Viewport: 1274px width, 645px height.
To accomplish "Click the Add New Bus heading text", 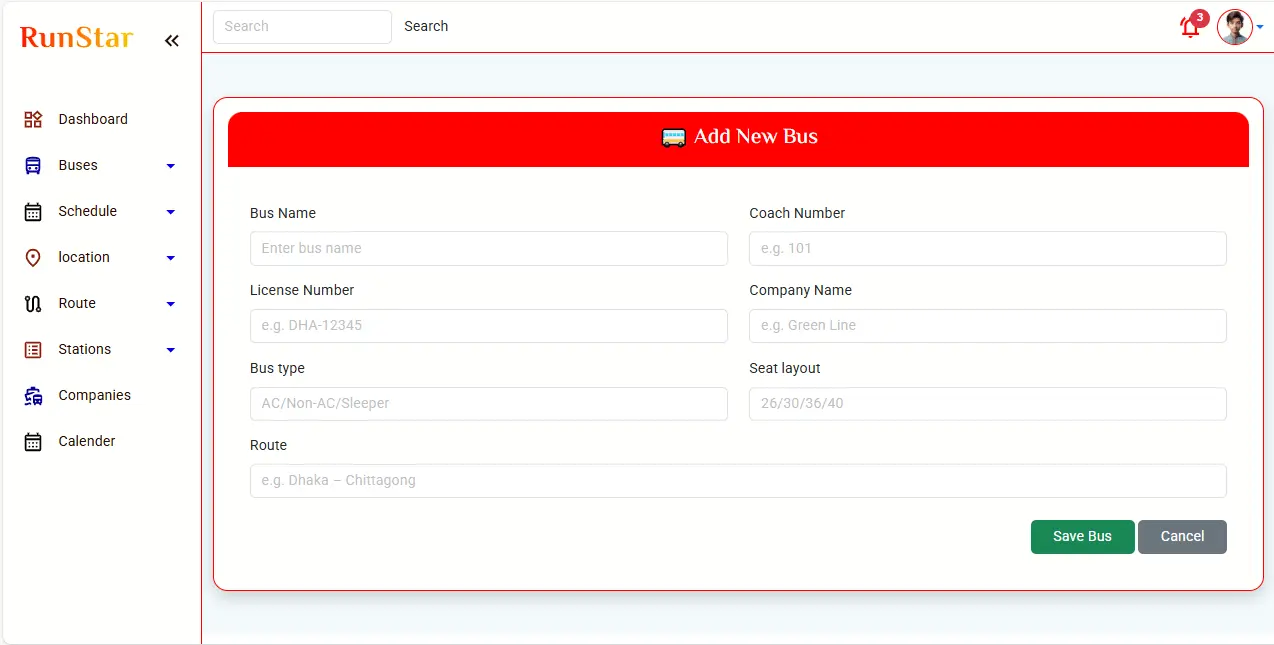I will pos(756,137).
